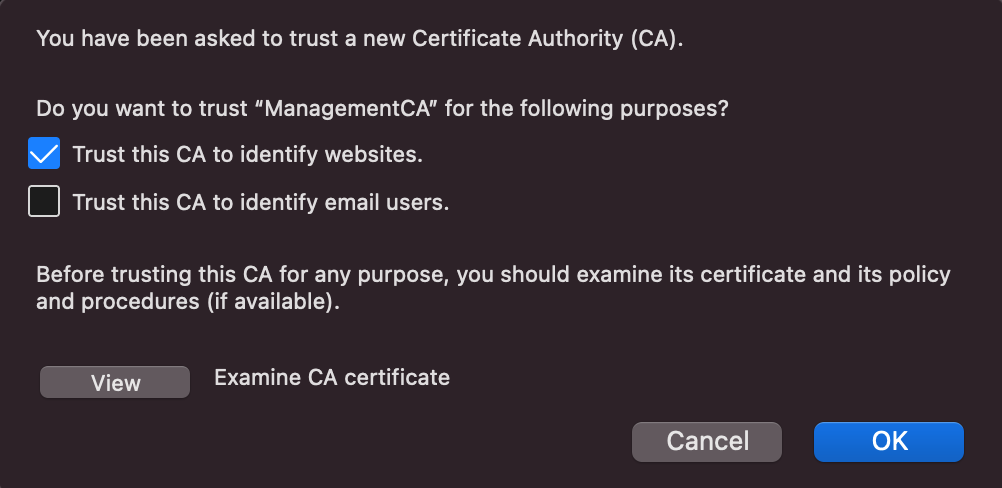Click the empty box beside email users
1002x488 pixels.
coord(45,202)
